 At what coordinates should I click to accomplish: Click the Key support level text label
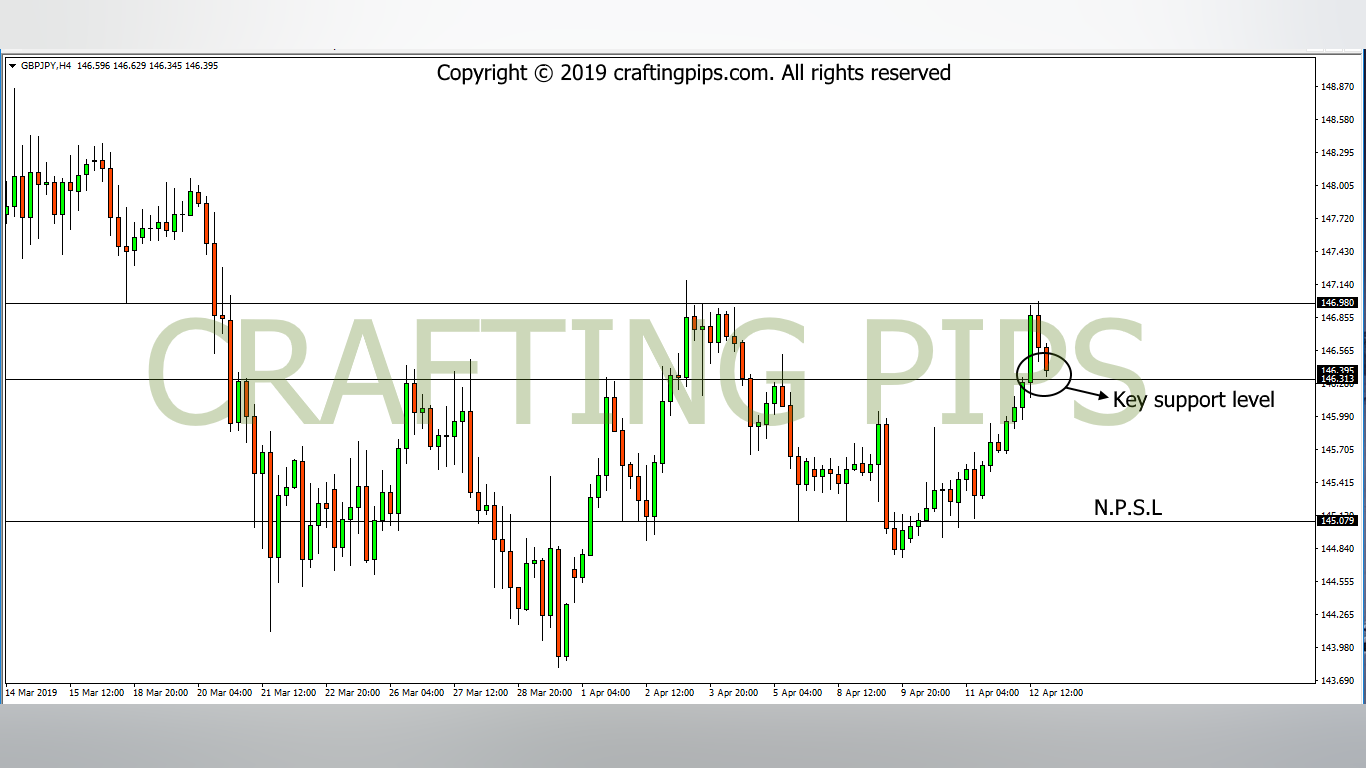pos(1194,400)
